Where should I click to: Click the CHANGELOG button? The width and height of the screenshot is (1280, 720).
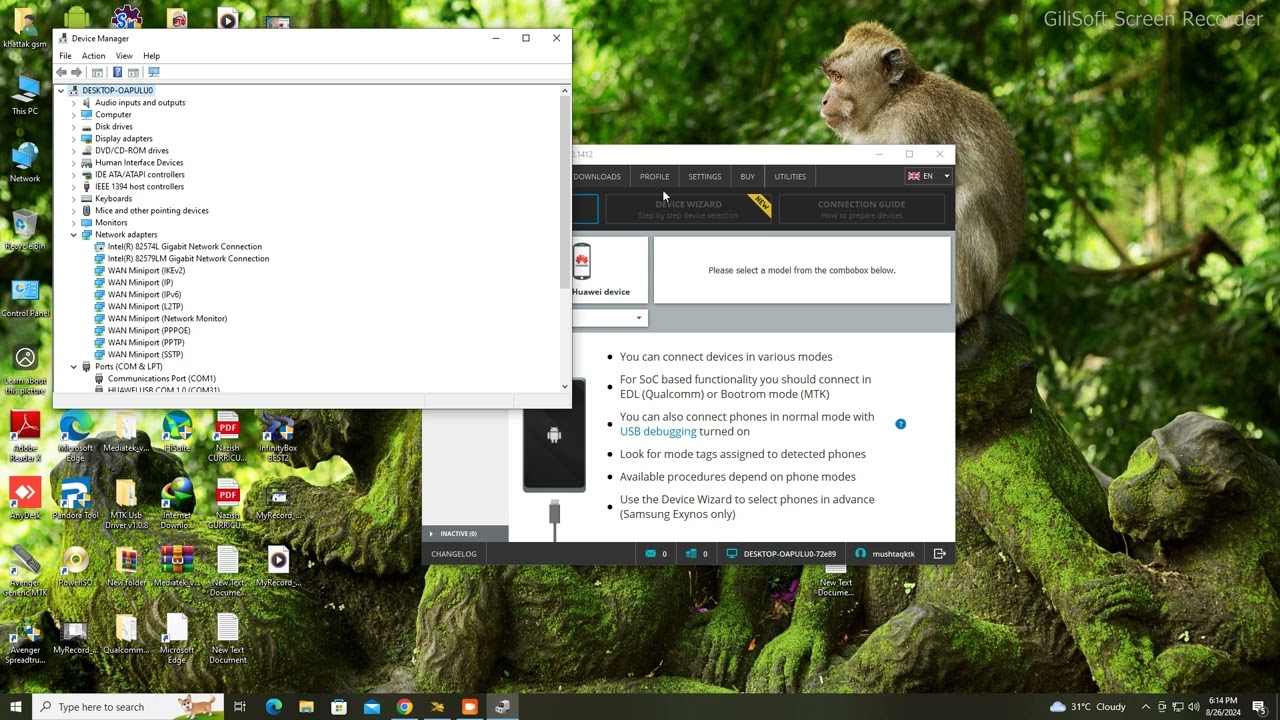click(454, 554)
